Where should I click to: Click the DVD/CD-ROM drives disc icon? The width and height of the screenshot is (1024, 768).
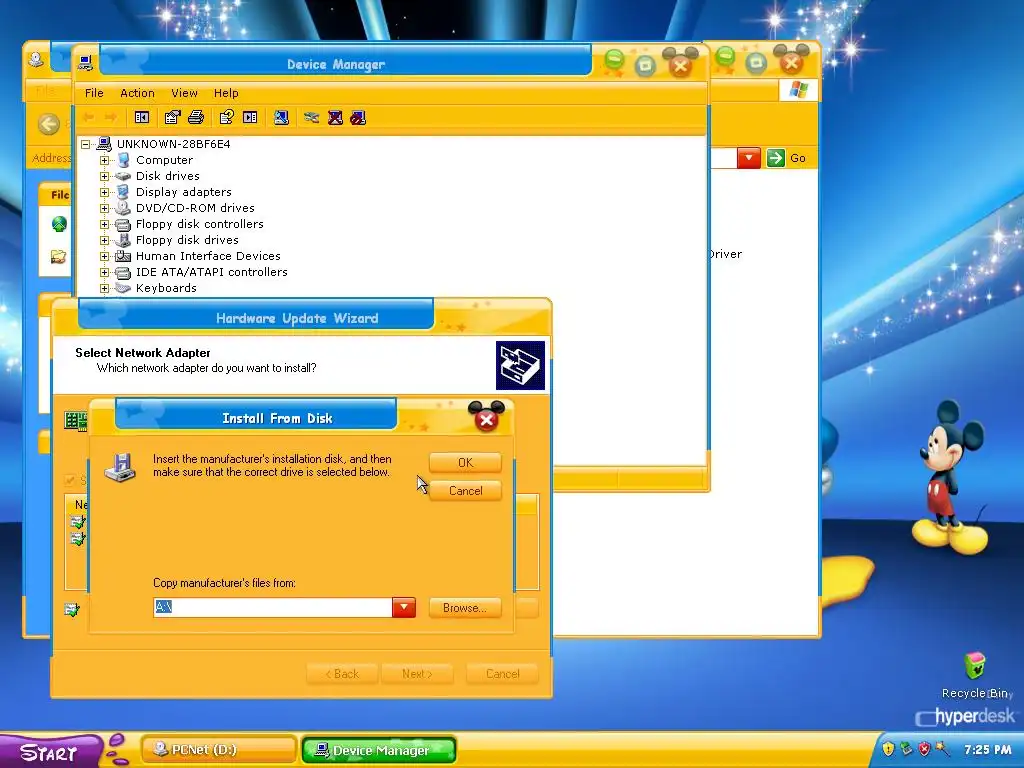click(123, 208)
